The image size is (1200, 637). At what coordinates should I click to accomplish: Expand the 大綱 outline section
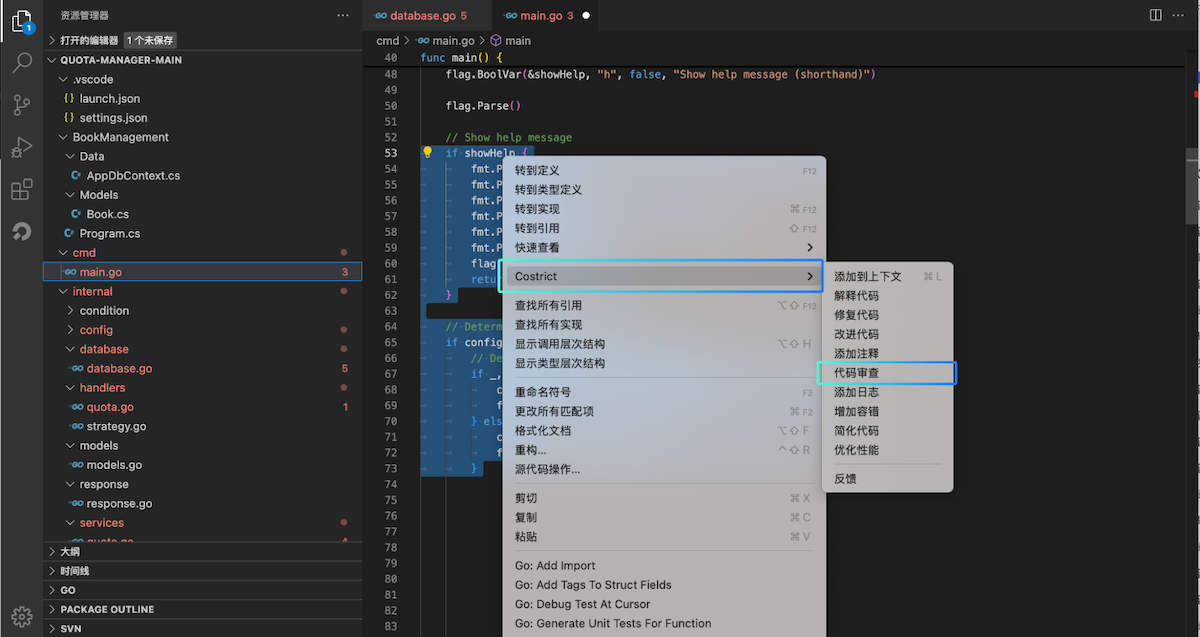click(70, 551)
